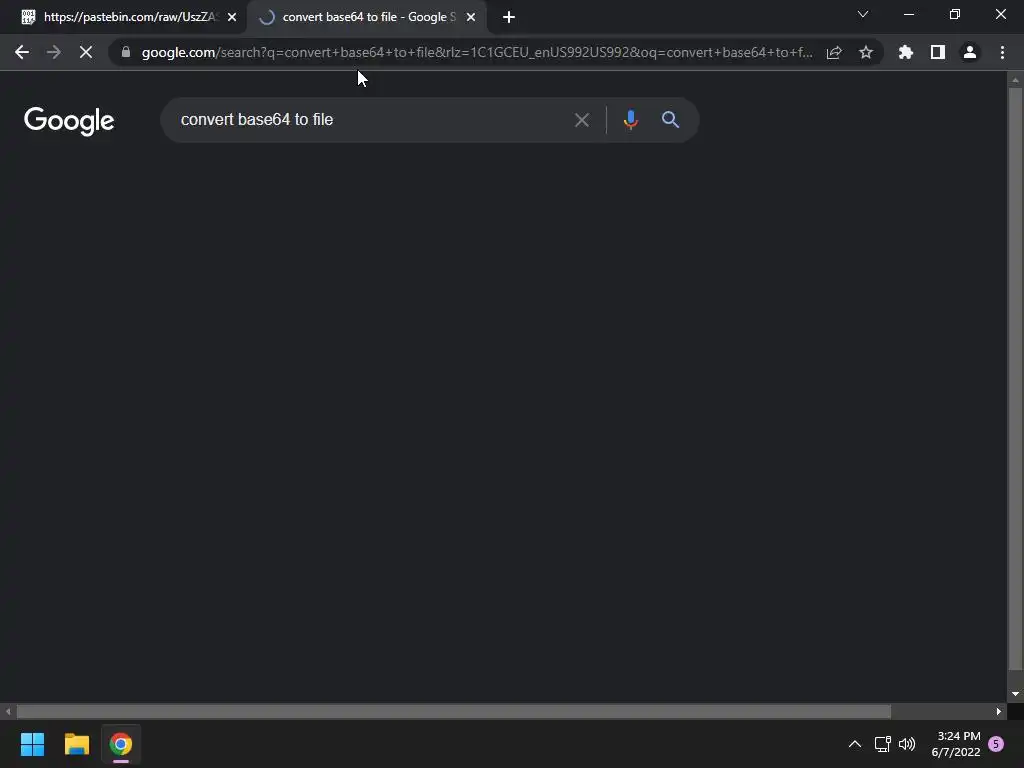
Task: Stop loading the page
Action: pos(86,52)
